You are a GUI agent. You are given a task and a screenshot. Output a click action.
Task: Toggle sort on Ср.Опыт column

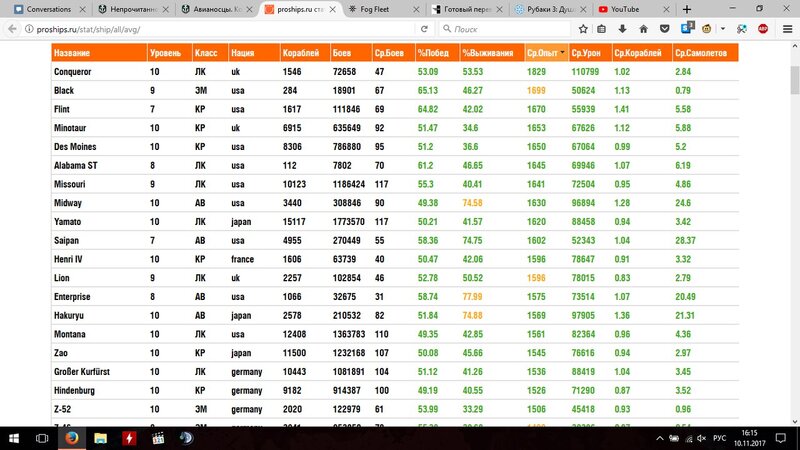pos(546,53)
